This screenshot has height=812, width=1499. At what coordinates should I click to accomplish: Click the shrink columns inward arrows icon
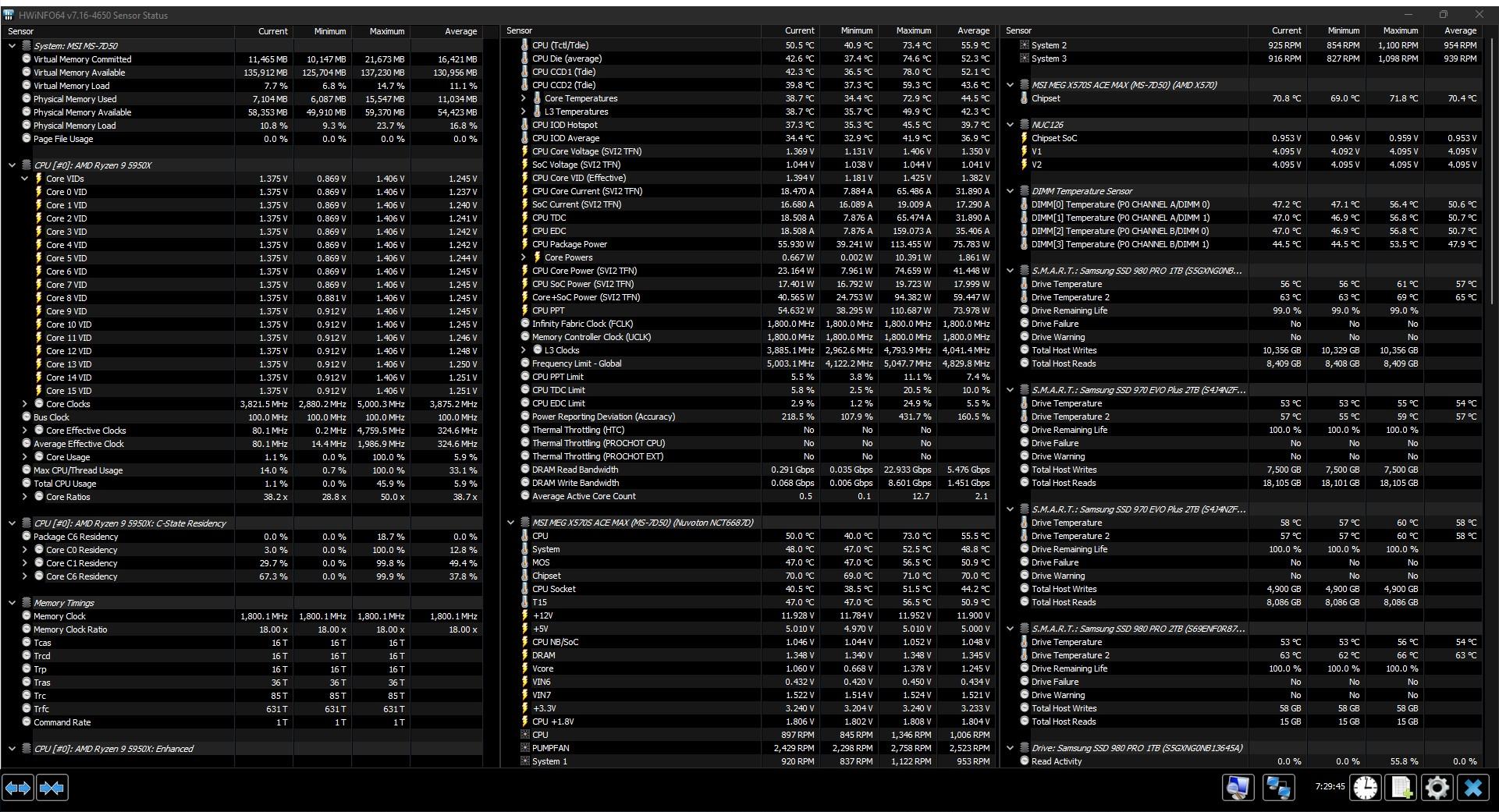click(x=52, y=788)
